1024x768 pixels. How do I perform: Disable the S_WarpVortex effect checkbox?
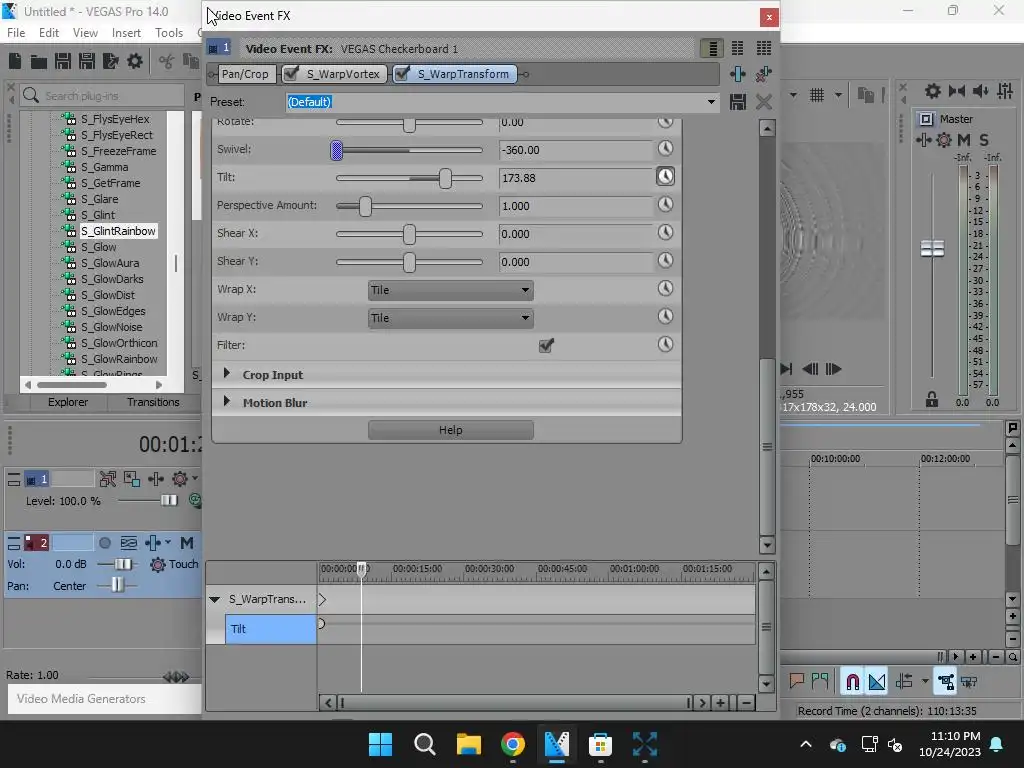(291, 74)
